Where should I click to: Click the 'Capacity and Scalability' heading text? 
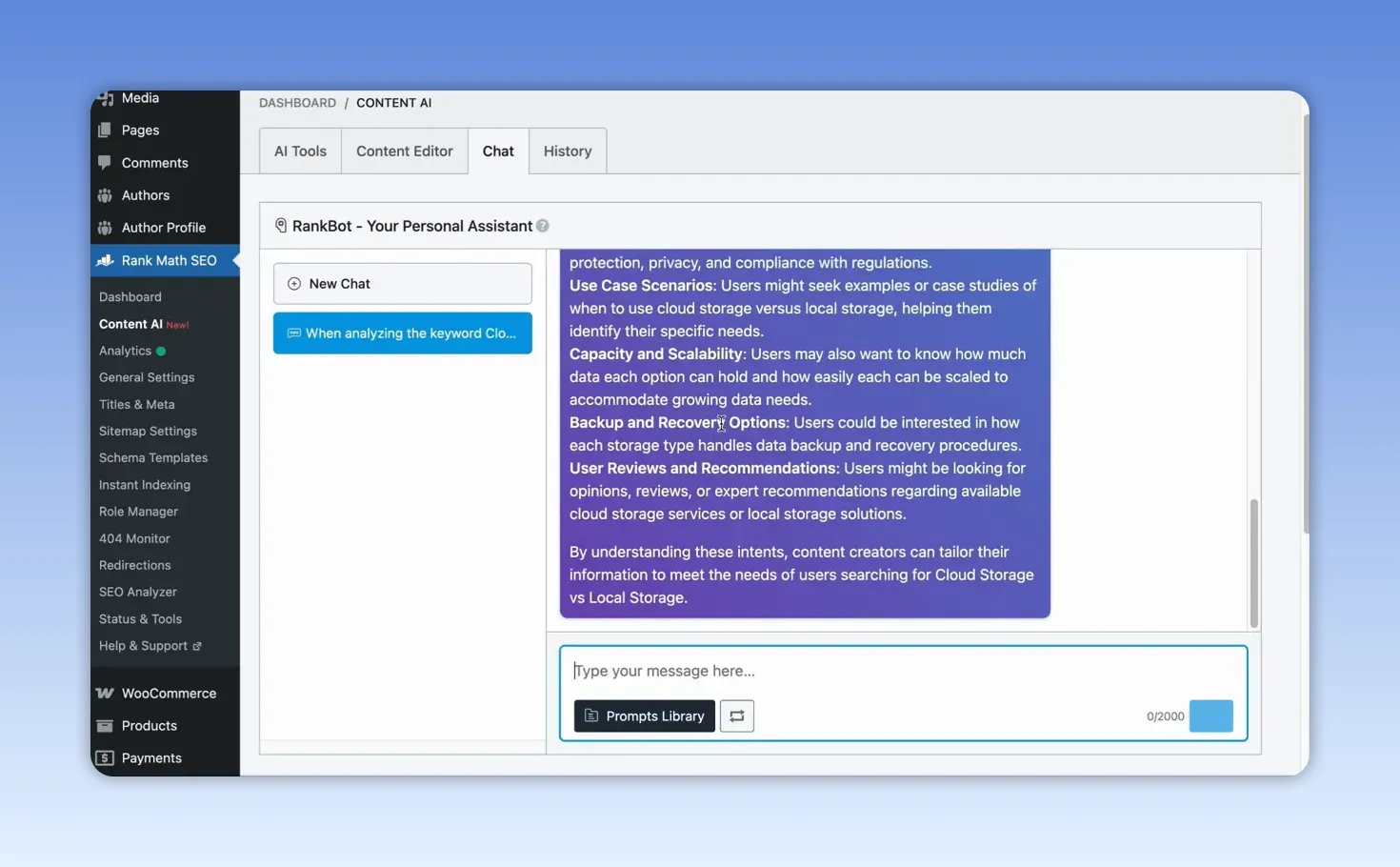click(656, 354)
